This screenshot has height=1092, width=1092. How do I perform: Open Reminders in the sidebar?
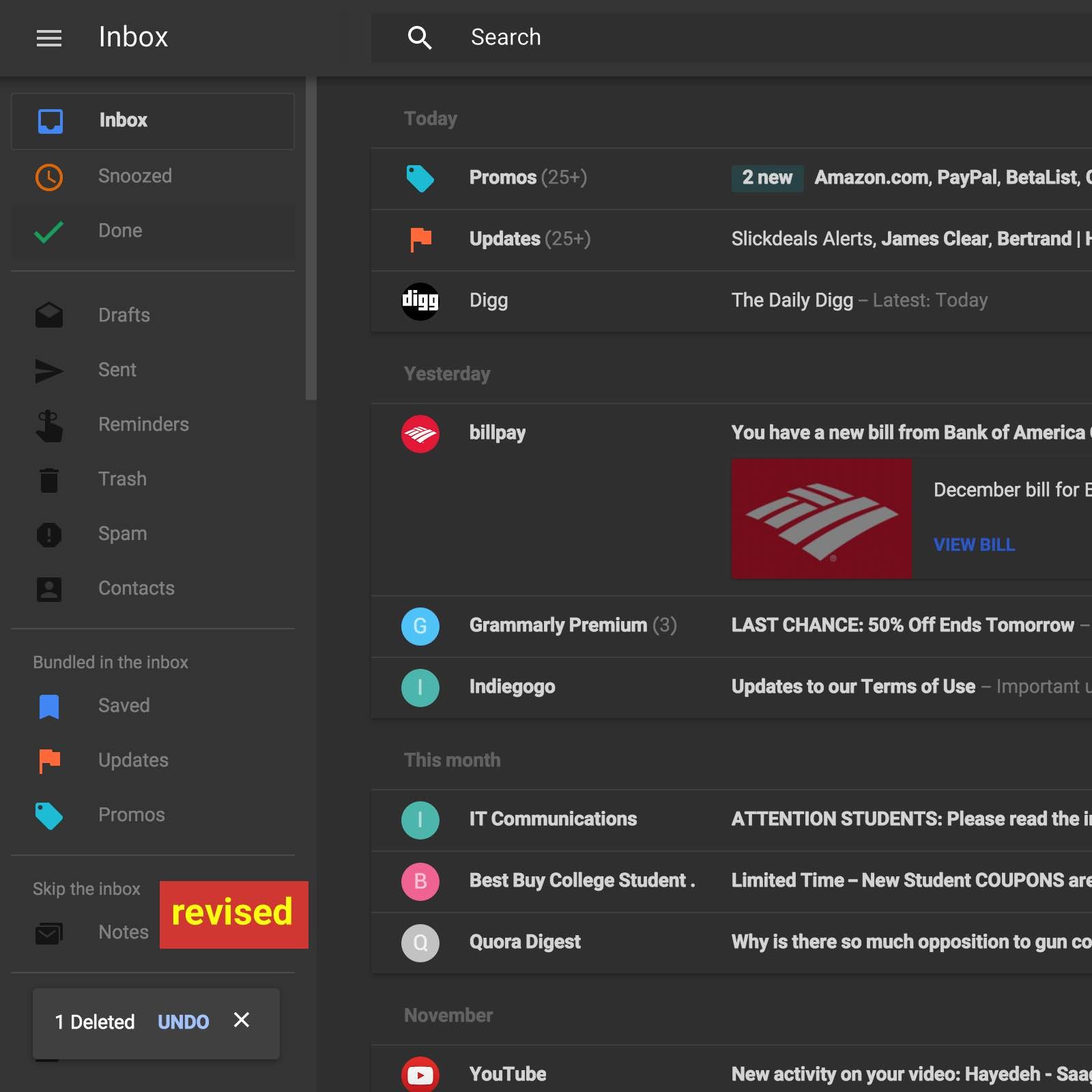point(153,424)
